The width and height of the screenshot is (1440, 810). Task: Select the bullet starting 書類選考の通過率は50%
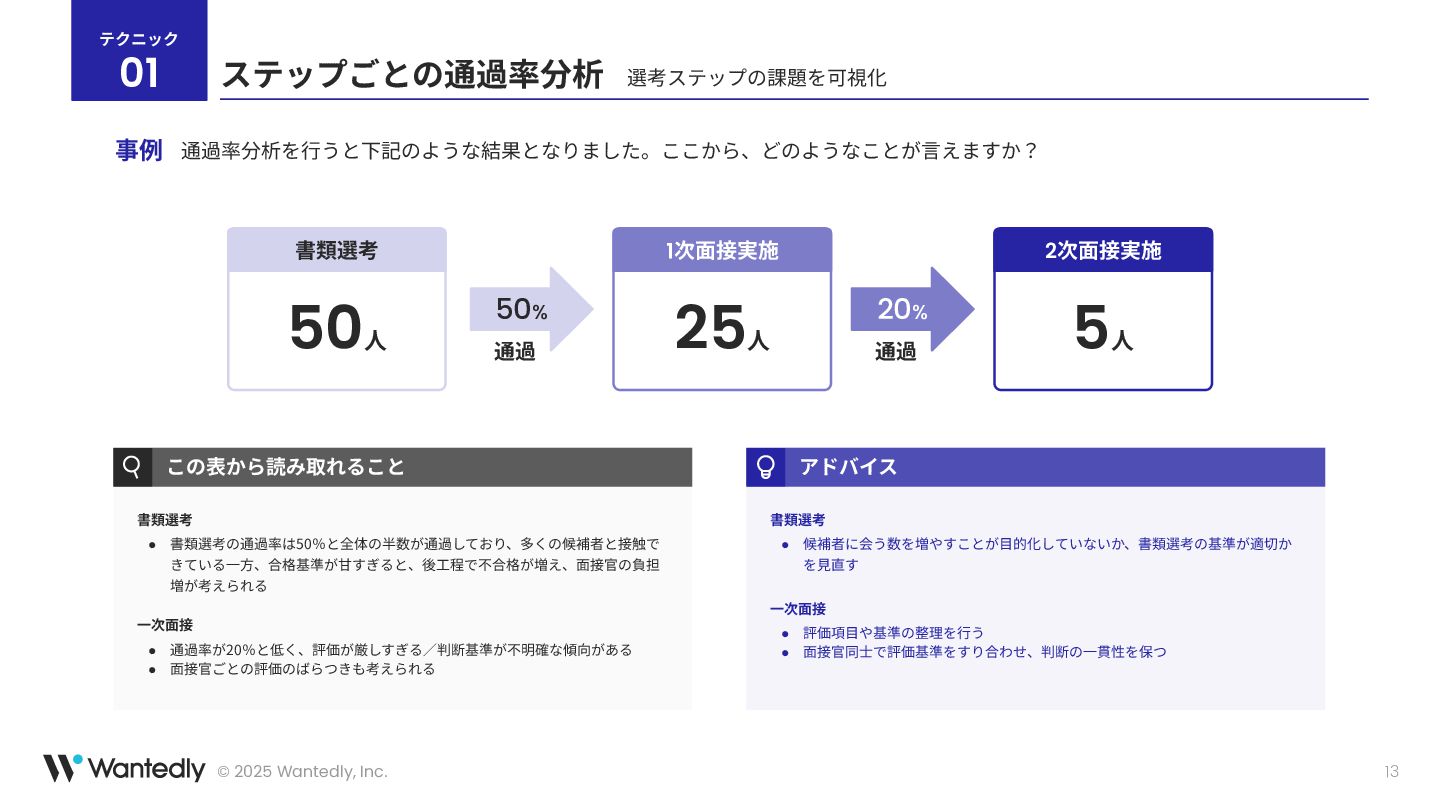tap(415, 565)
